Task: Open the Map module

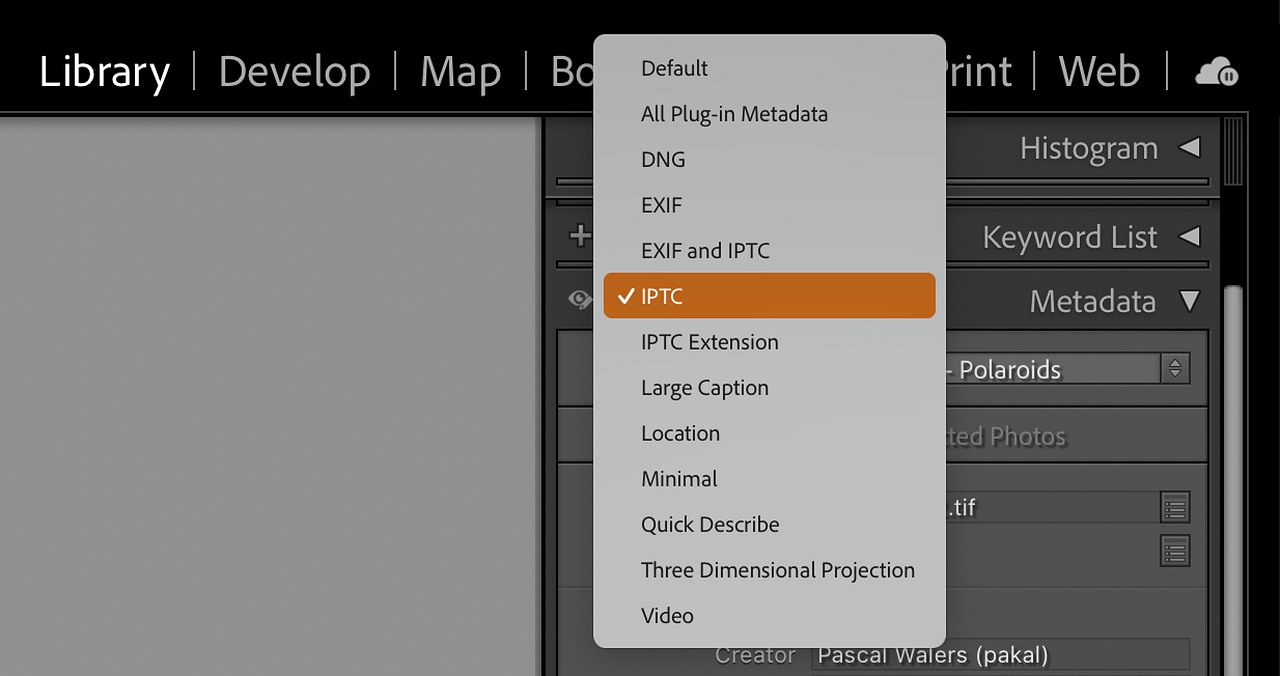Action: point(460,72)
